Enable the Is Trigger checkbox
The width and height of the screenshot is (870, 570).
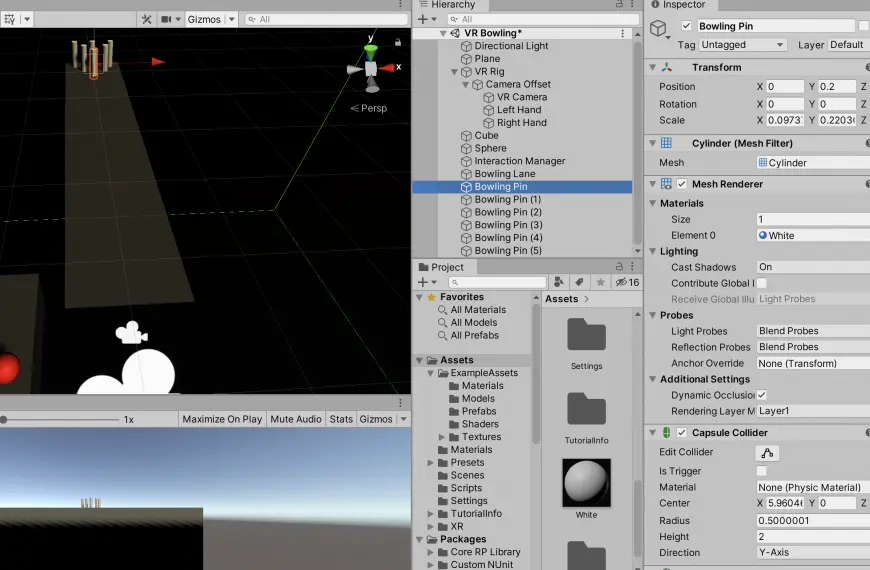point(762,471)
